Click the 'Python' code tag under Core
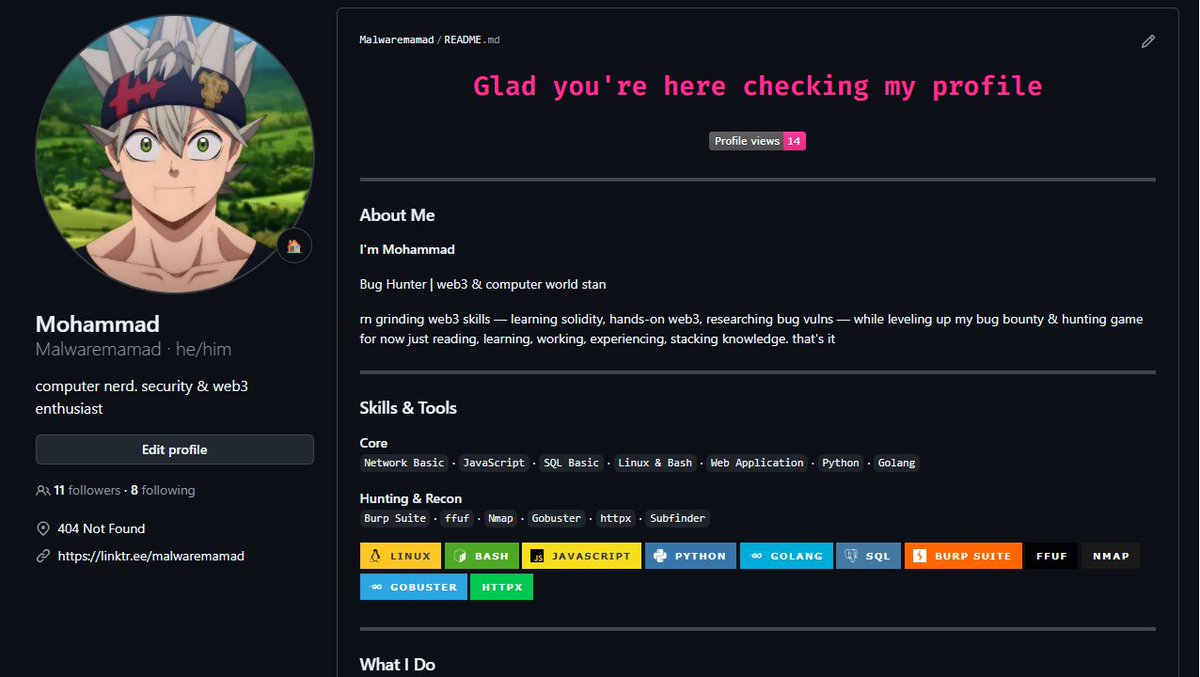Image resolution: width=1200 pixels, height=677 pixels. click(x=841, y=463)
